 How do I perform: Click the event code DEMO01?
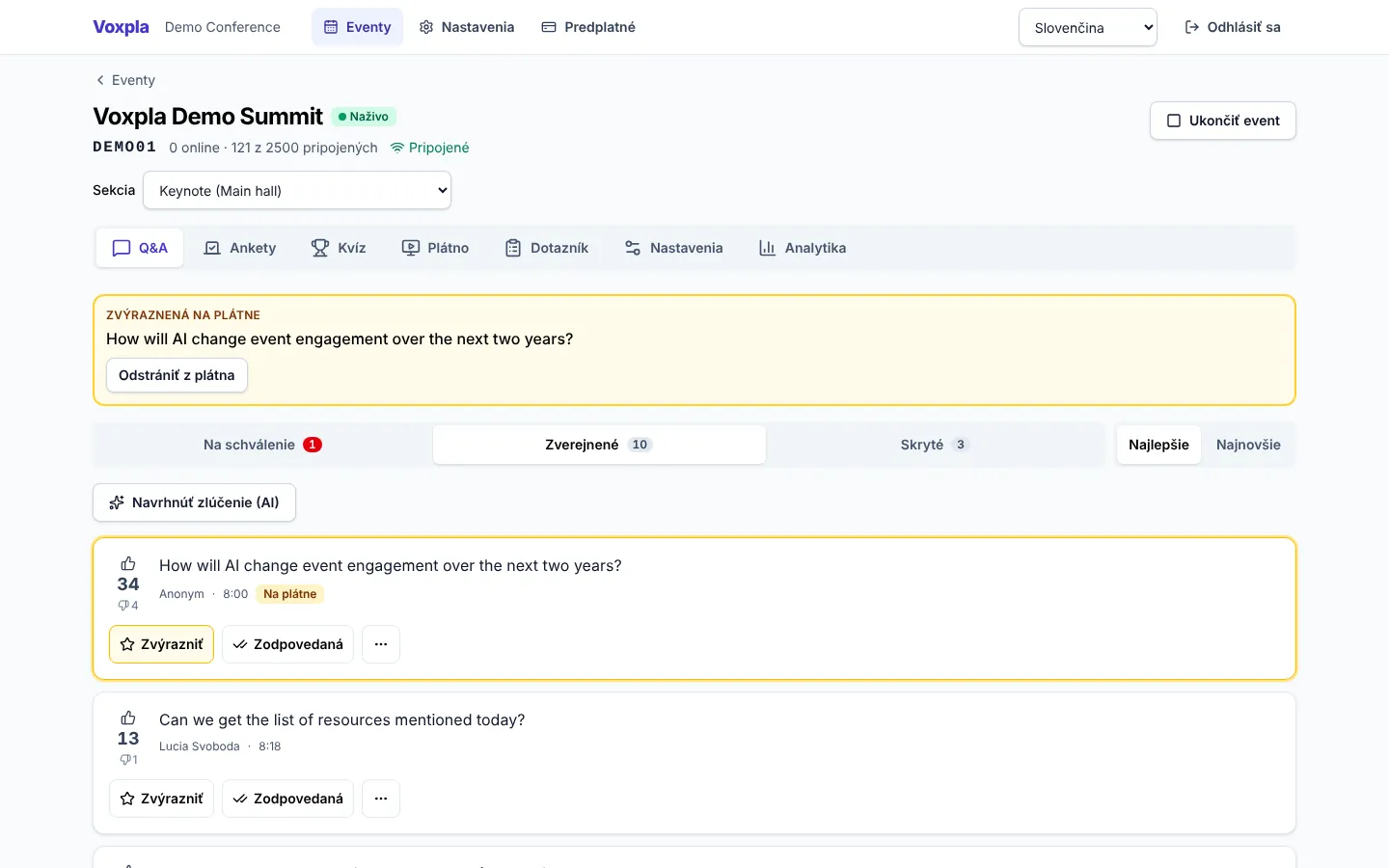tap(124, 147)
